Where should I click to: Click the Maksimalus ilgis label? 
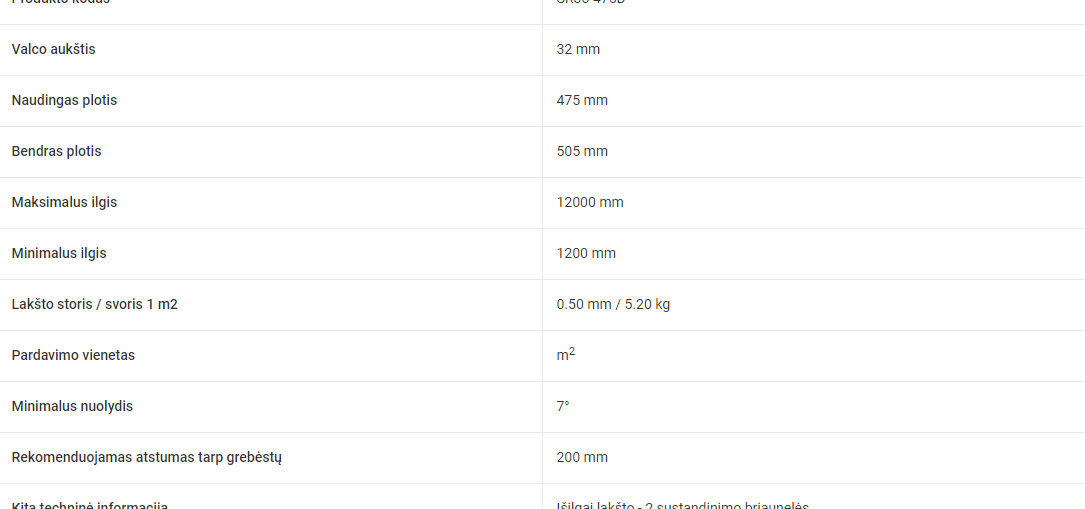click(64, 203)
